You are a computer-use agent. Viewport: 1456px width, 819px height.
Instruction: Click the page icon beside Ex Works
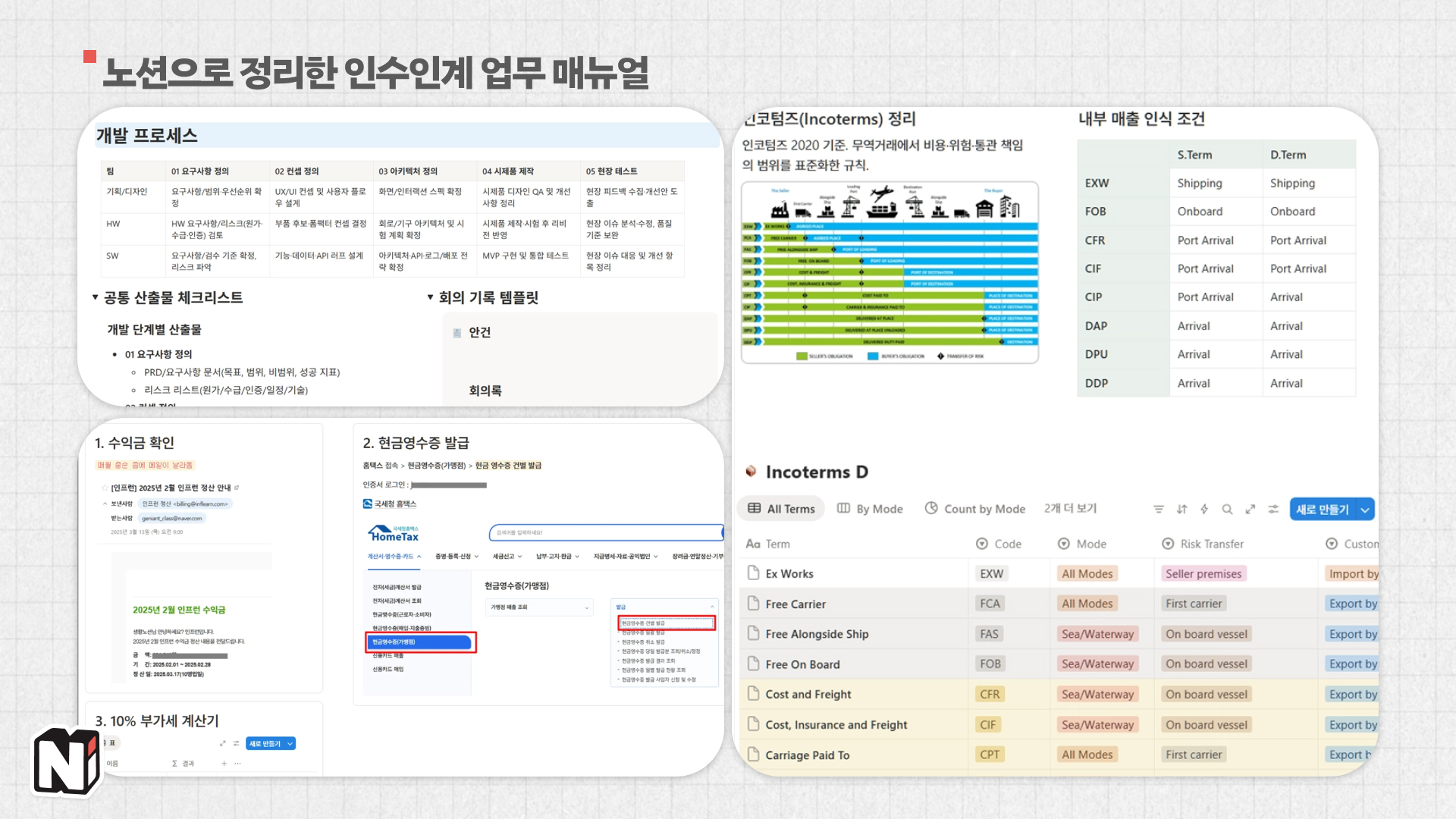click(x=753, y=573)
